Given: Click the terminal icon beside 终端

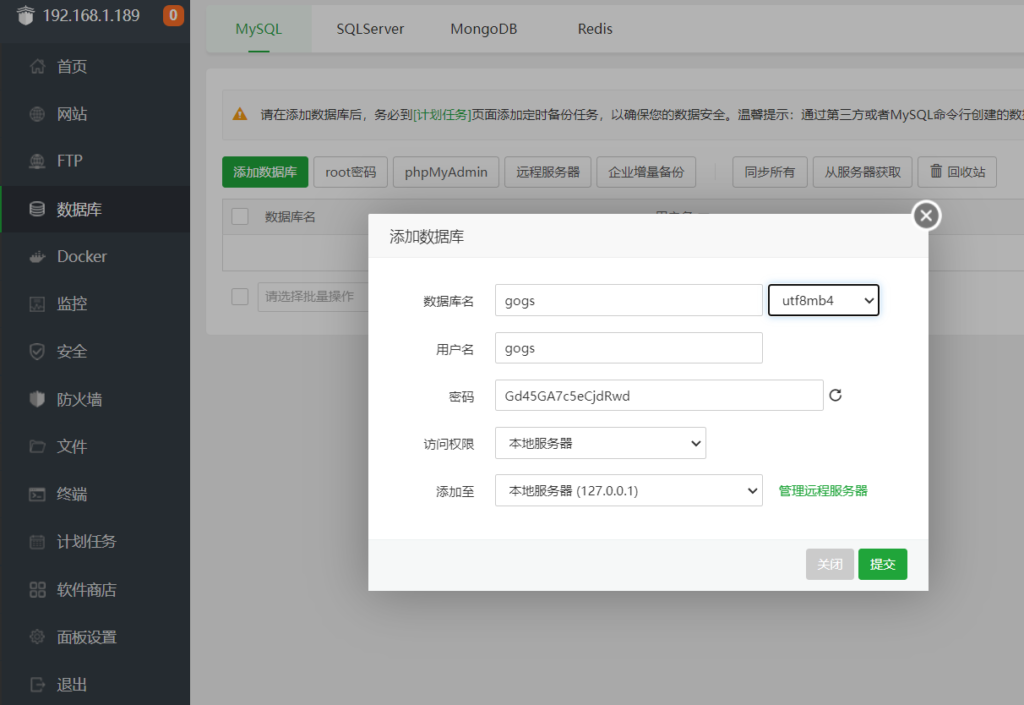Looking at the screenshot, I should tap(37, 494).
